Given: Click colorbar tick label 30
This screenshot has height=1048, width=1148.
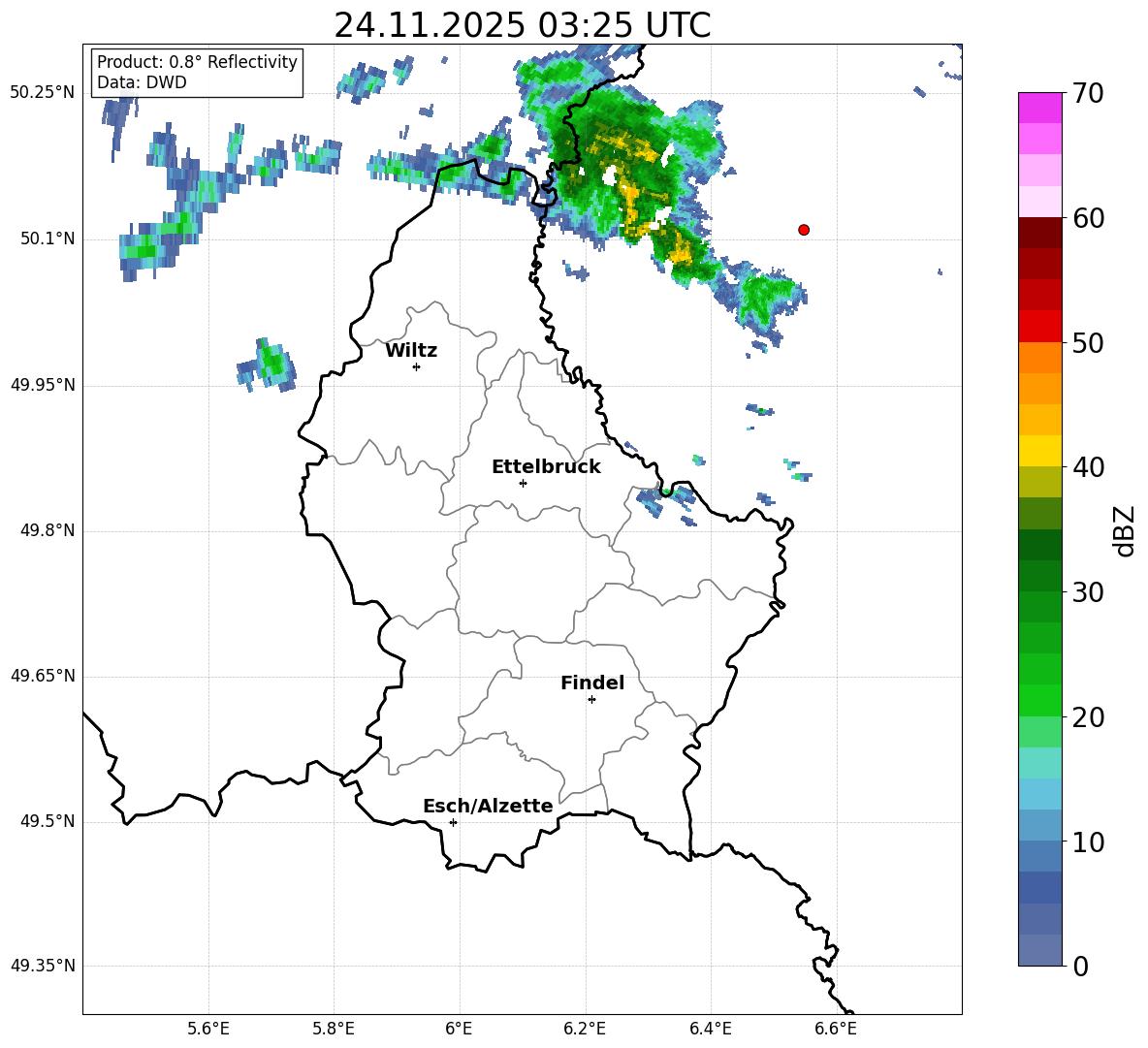Looking at the screenshot, I should (x=1088, y=592).
